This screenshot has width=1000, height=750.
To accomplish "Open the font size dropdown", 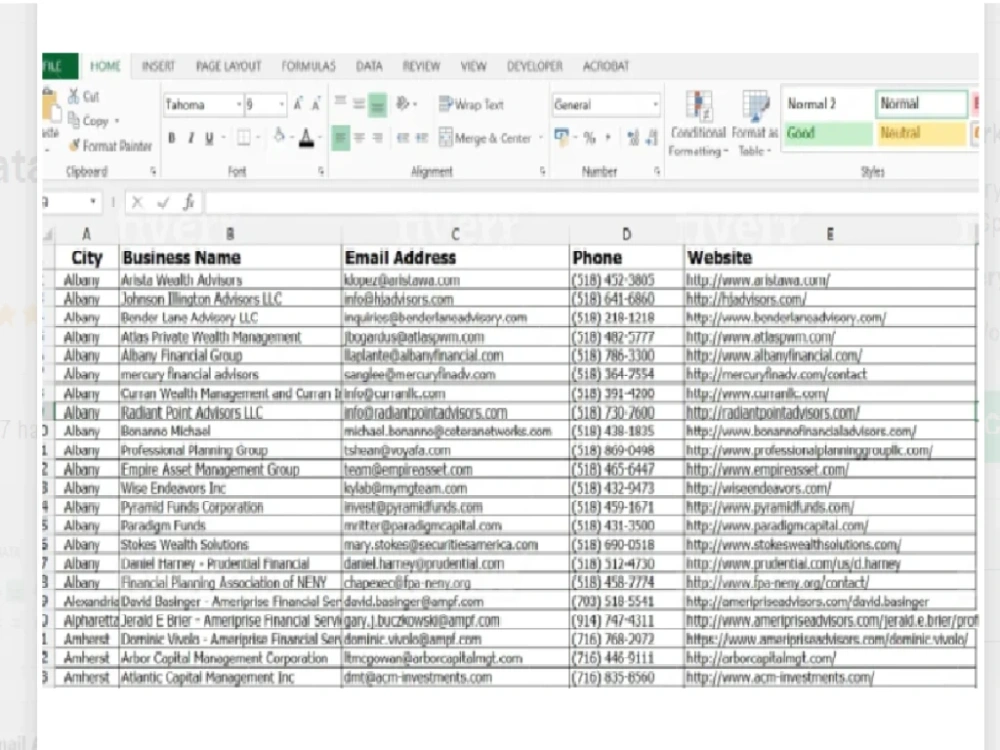I will click(x=281, y=104).
